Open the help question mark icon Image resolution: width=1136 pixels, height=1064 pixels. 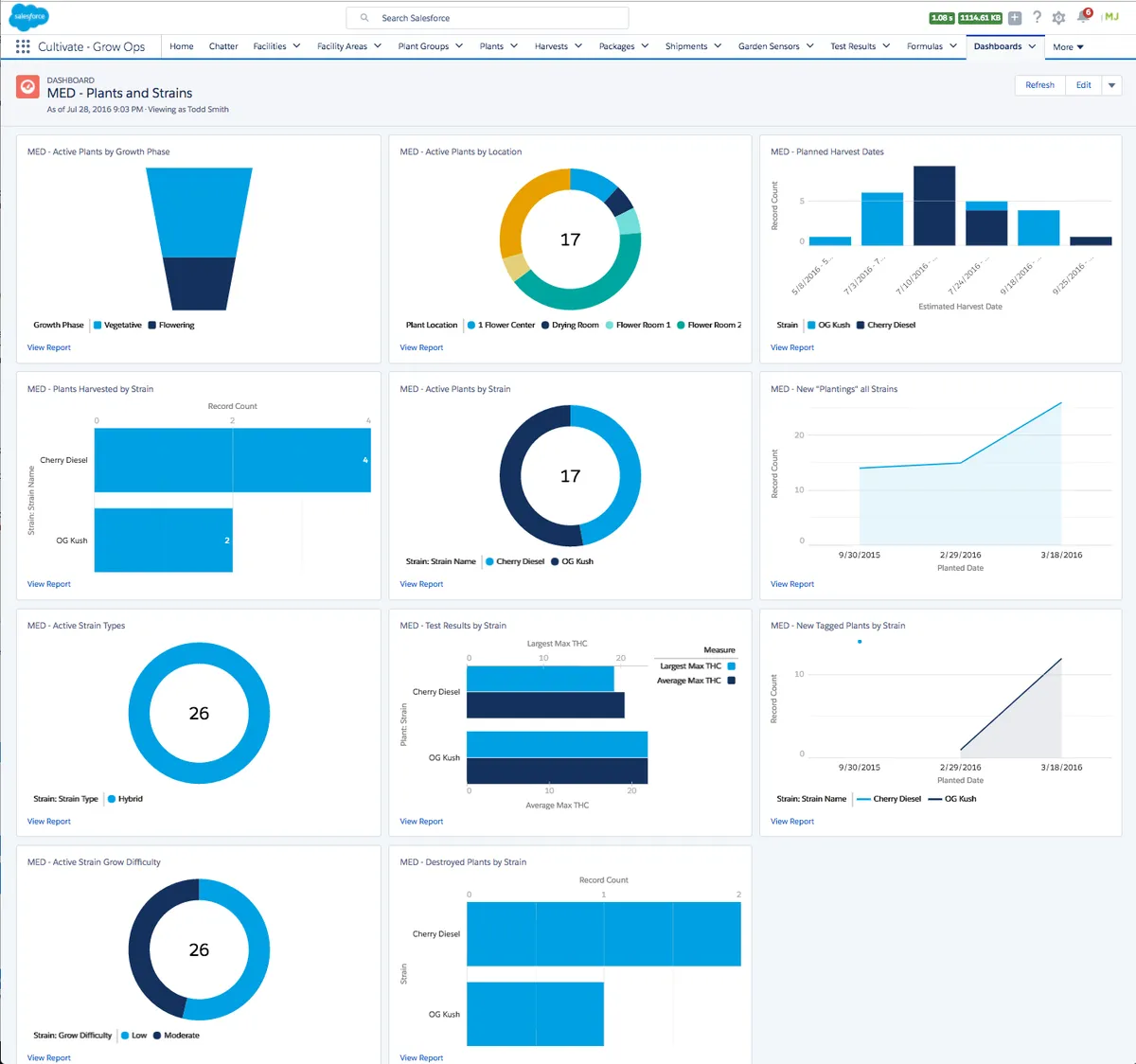pyautogui.click(x=1037, y=17)
